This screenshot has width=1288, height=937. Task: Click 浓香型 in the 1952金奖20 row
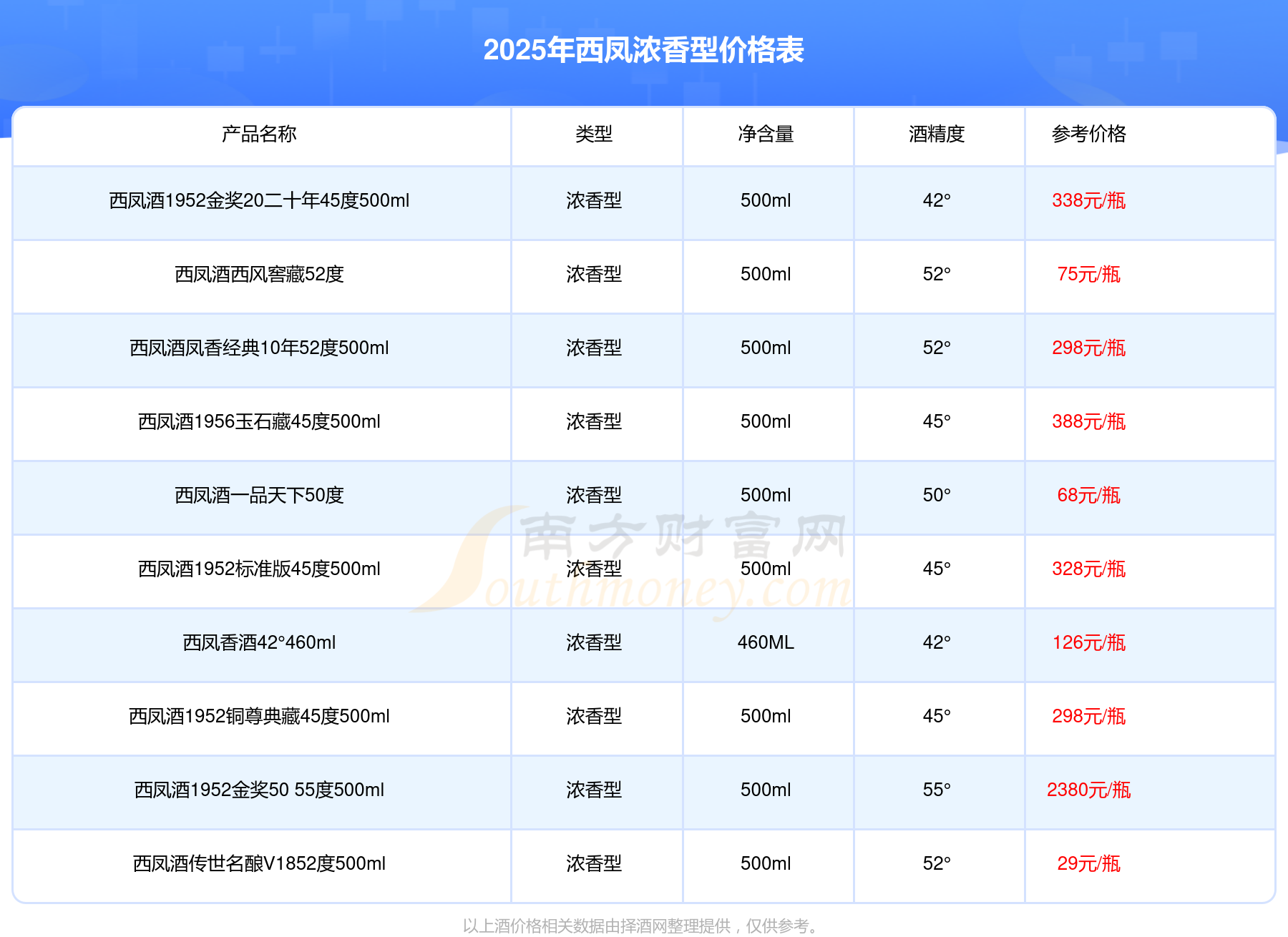(x=594, y=200)
